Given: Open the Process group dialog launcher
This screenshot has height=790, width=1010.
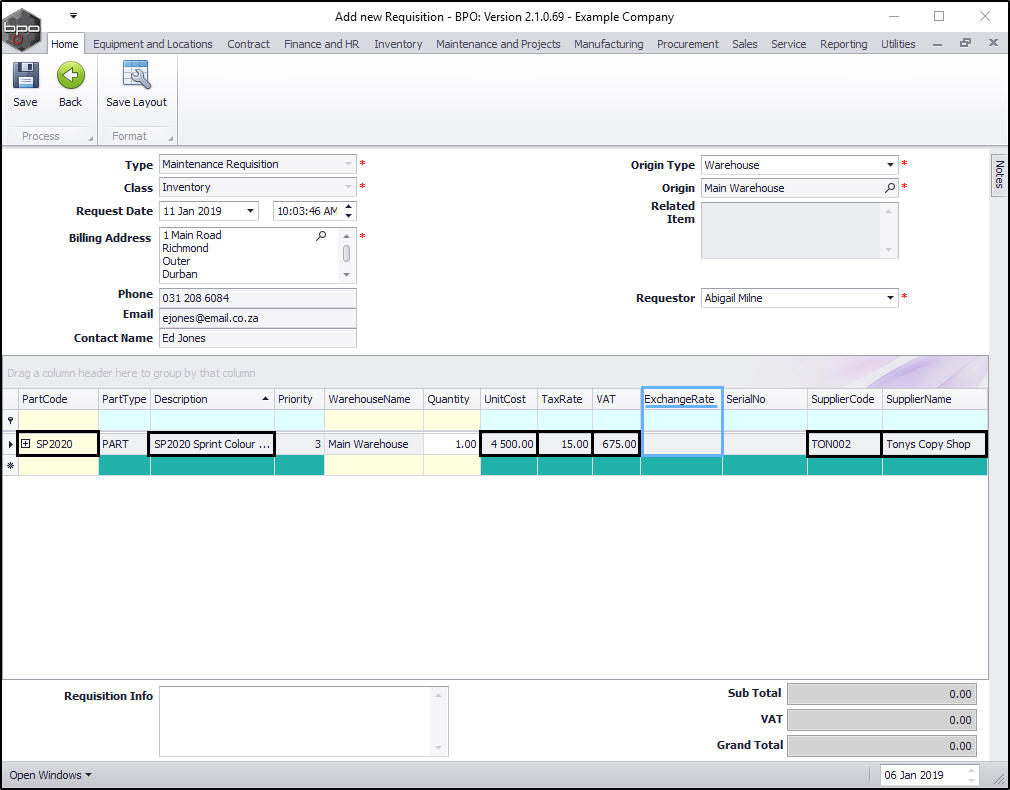Looking at the screenshot, I should pyautogui.click(x=90, y=138).
